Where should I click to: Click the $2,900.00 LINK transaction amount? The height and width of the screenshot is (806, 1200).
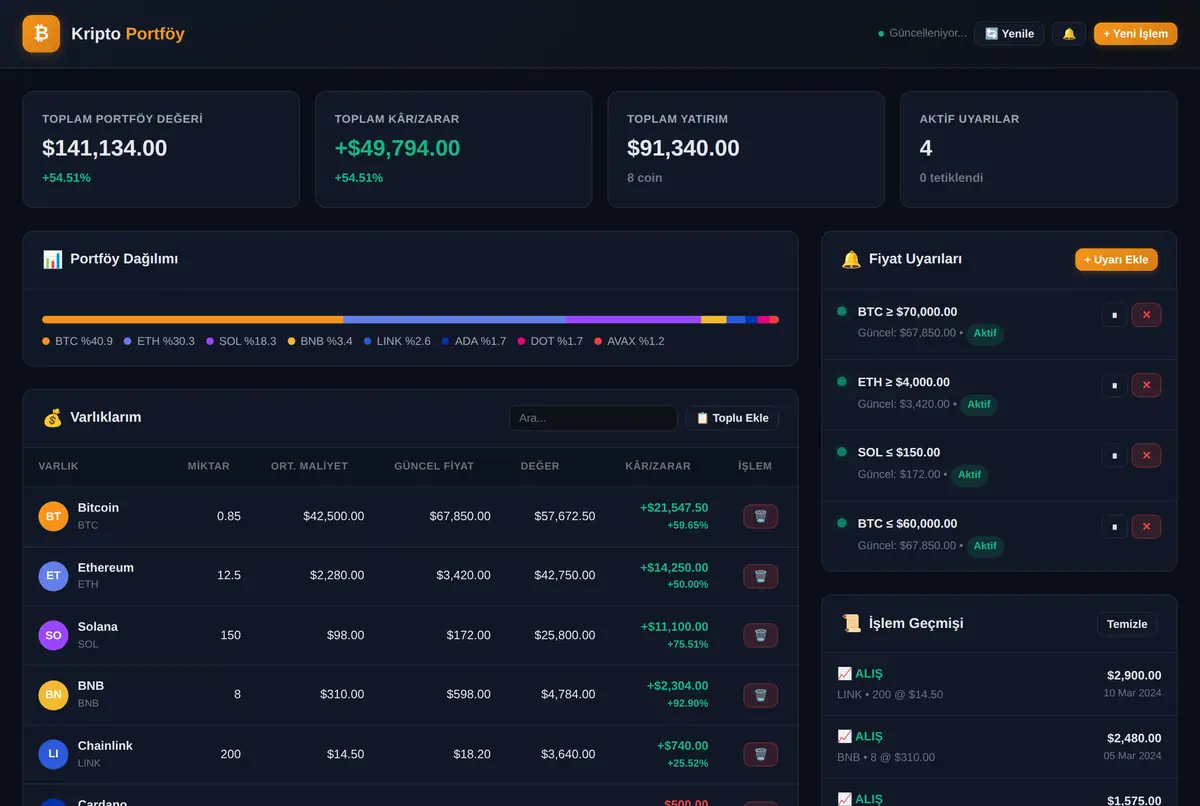click(1134, 676)
